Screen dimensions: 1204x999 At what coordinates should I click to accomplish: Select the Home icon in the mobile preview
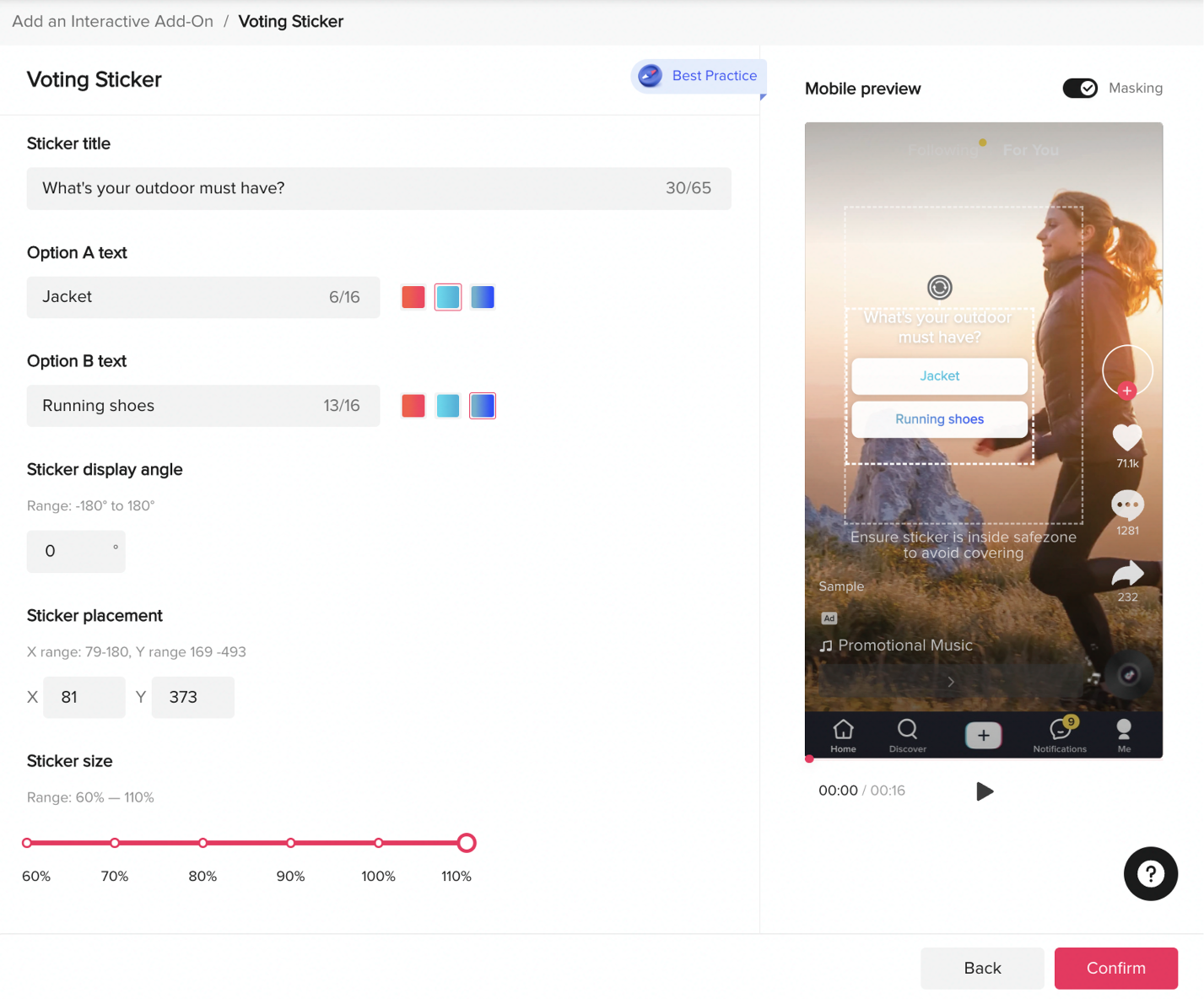coord(843,735)
